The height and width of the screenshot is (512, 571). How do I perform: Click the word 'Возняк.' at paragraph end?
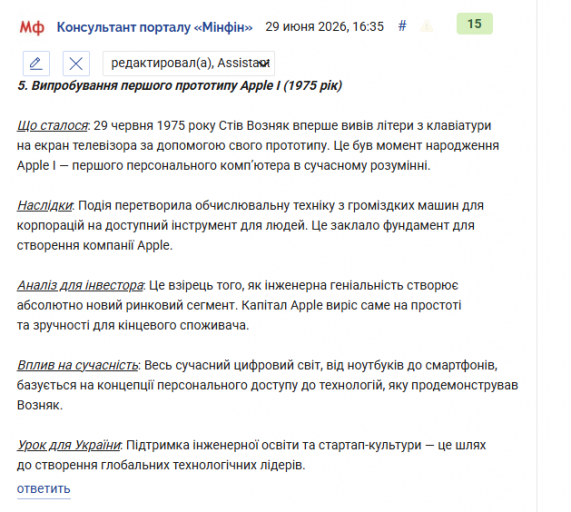click(x=40, y=405)
